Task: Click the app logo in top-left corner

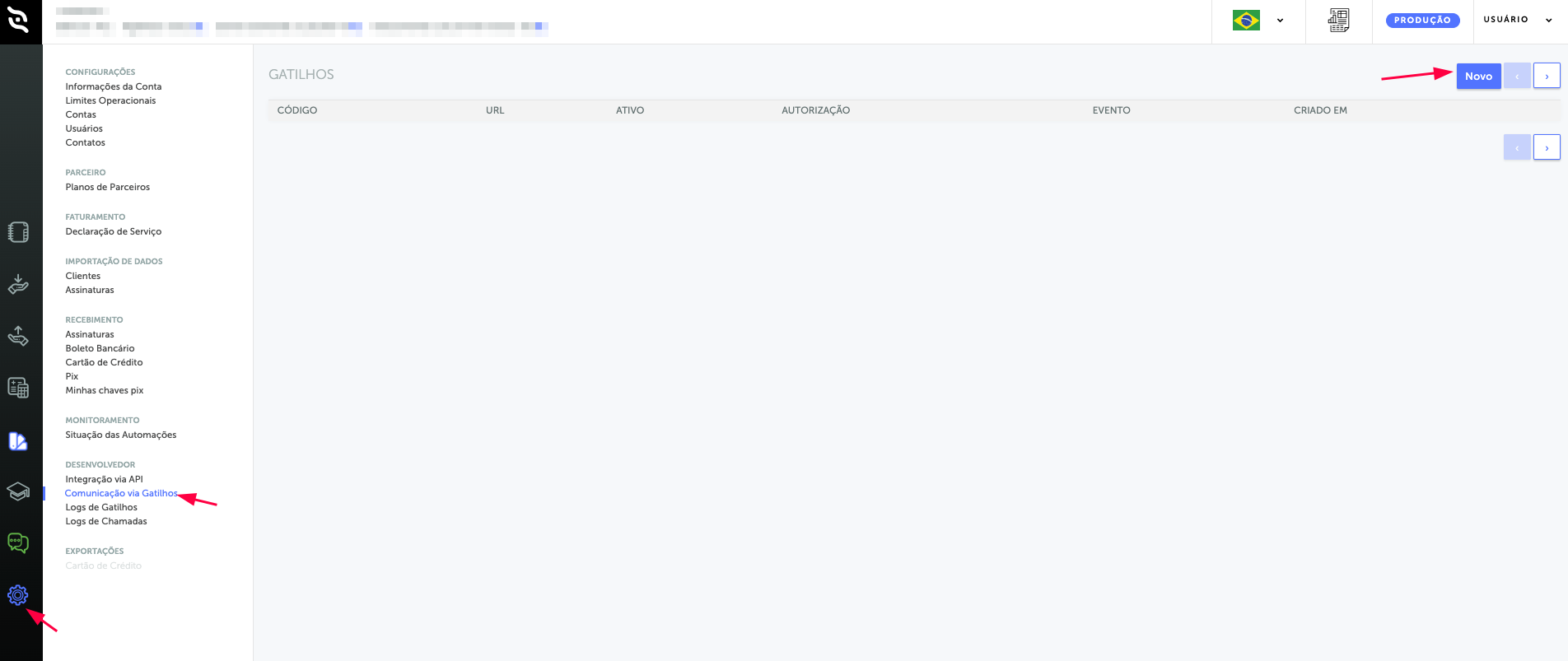Action: tap(18, 20)
